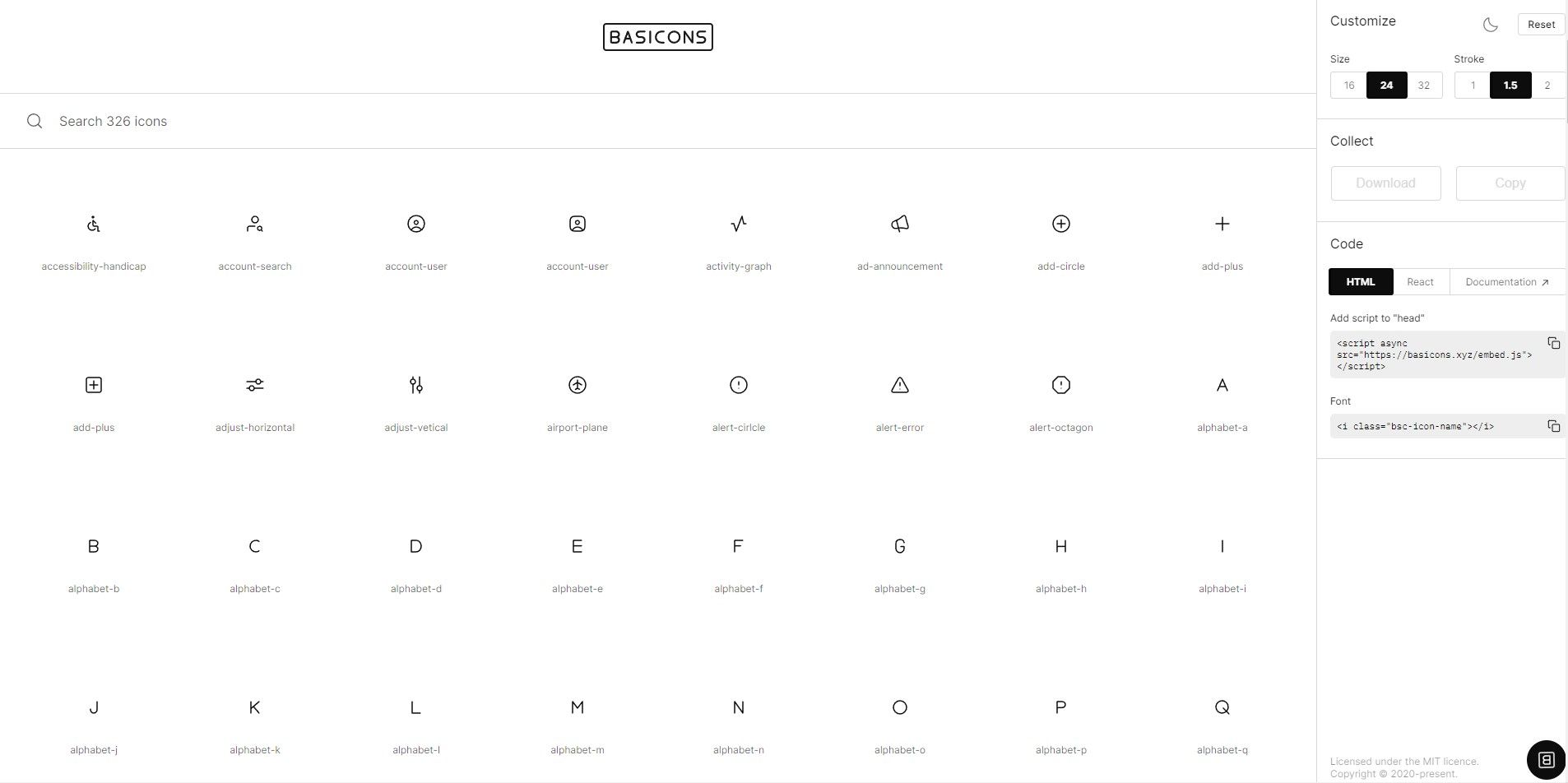Screen dimensions: 1568x783
Task: Select the alphabet-o letter icon
Action: pyautogui.click(x=900, y=707)
